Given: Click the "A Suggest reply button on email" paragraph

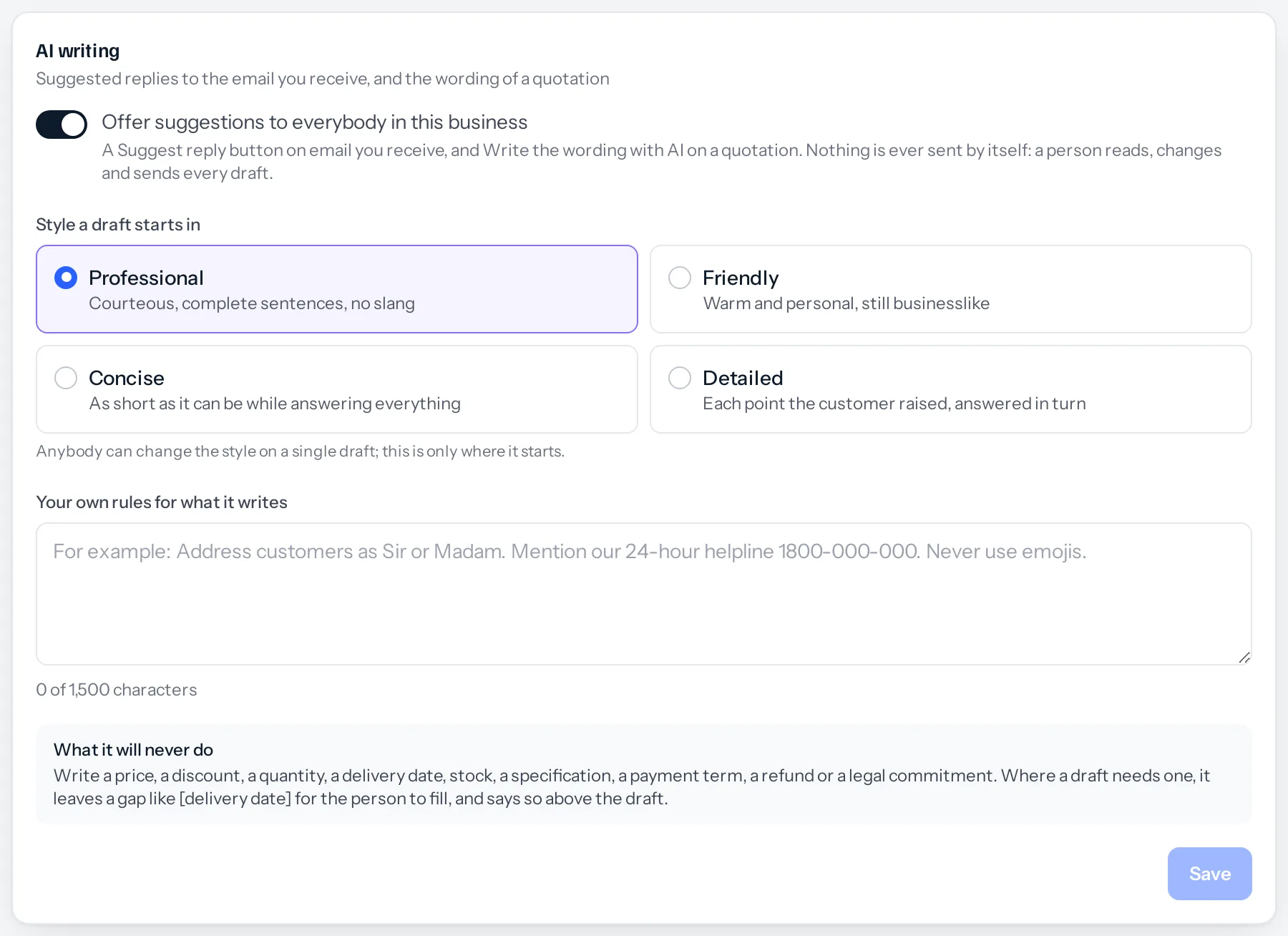Looking at the screenshot, I should point(661,162).
